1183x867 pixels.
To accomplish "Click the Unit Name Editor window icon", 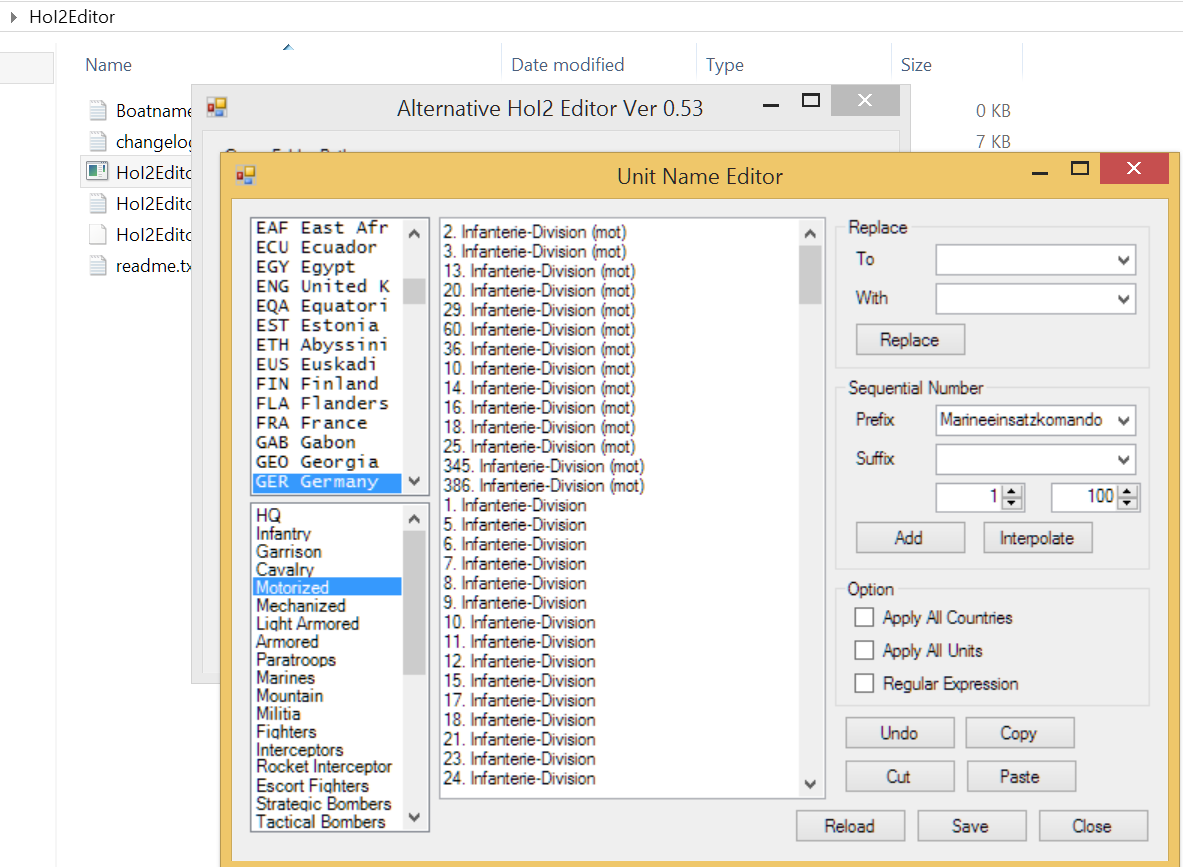I will (x=246, y=176).
